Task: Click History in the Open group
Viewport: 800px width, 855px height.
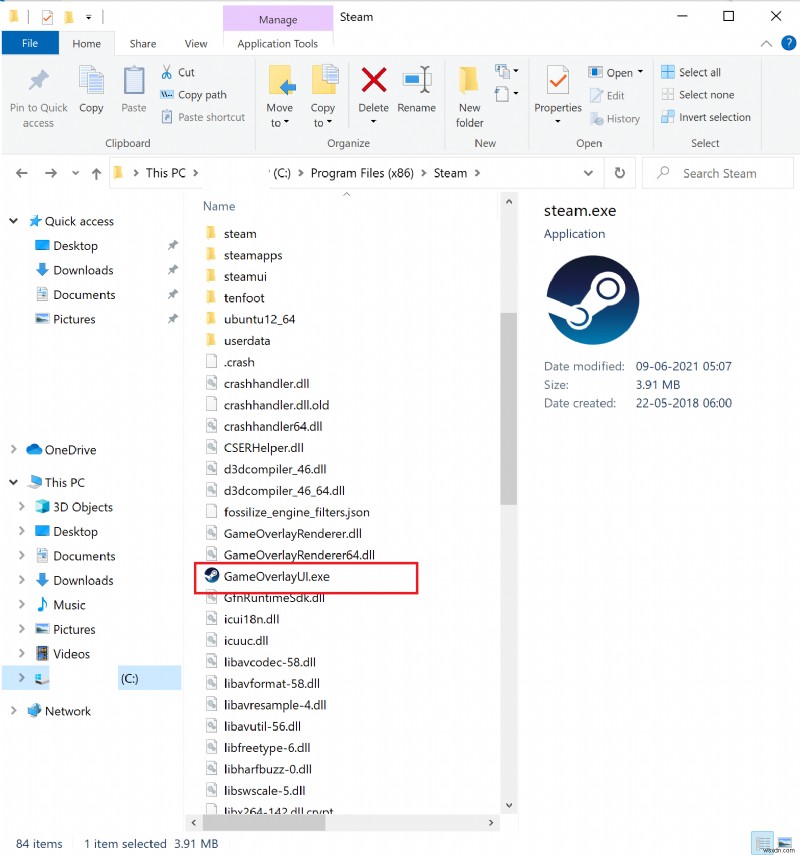Action: tap(615, 119)
